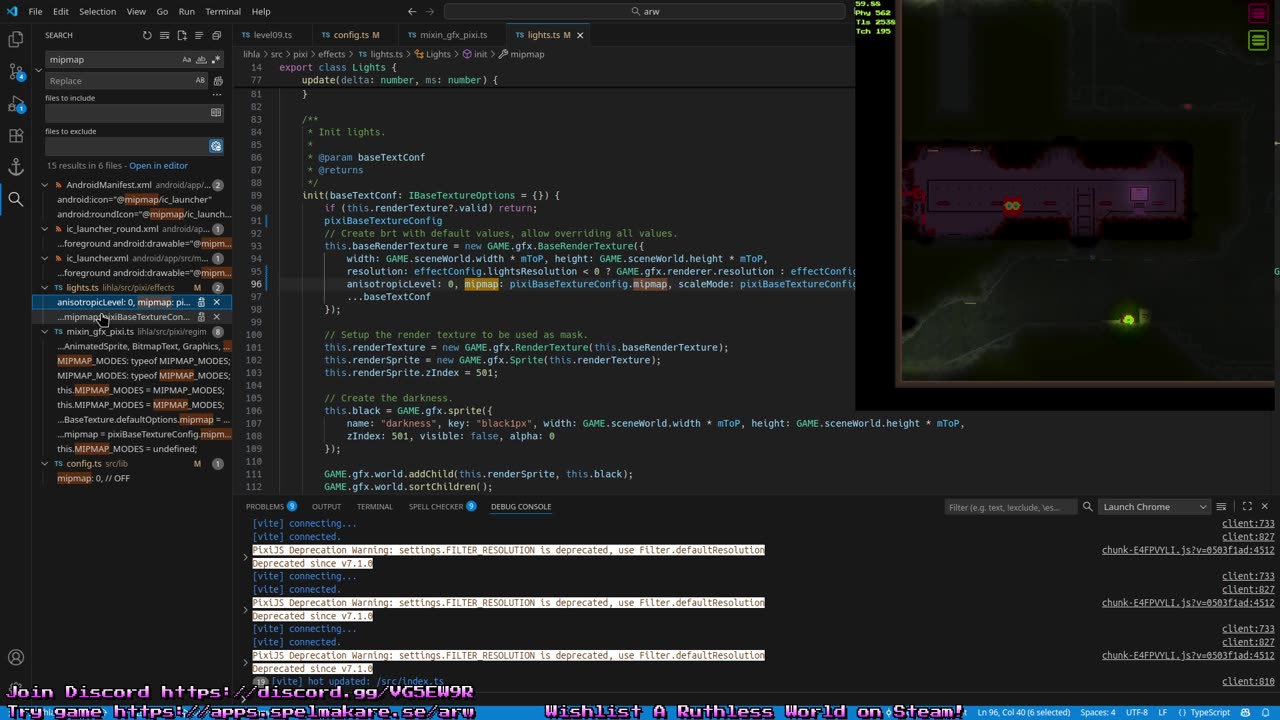The height and width of the screenshot is (720, 1280).
Task: Open the Launch Chrome session dropdown
Action: (1155, 507)
